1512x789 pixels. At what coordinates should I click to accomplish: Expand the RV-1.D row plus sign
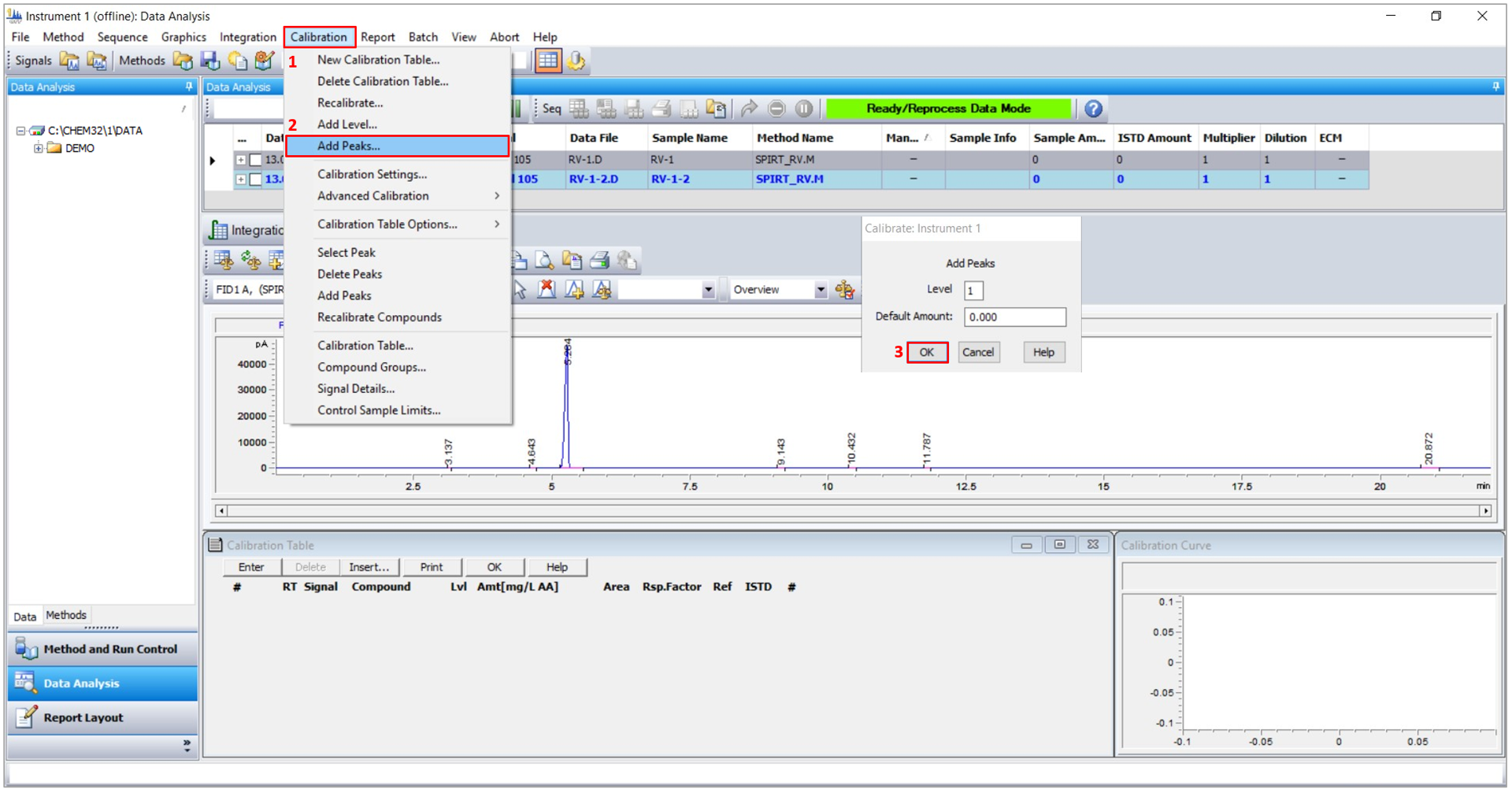click(x=241, y=160)
